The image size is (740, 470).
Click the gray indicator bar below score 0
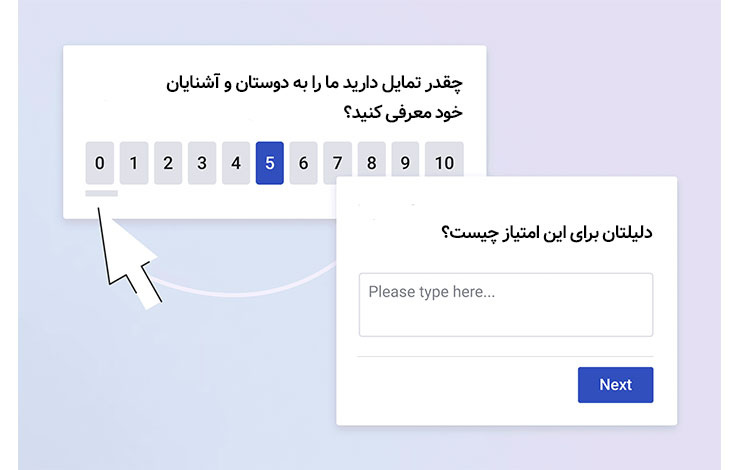click(x=101, y=193)
